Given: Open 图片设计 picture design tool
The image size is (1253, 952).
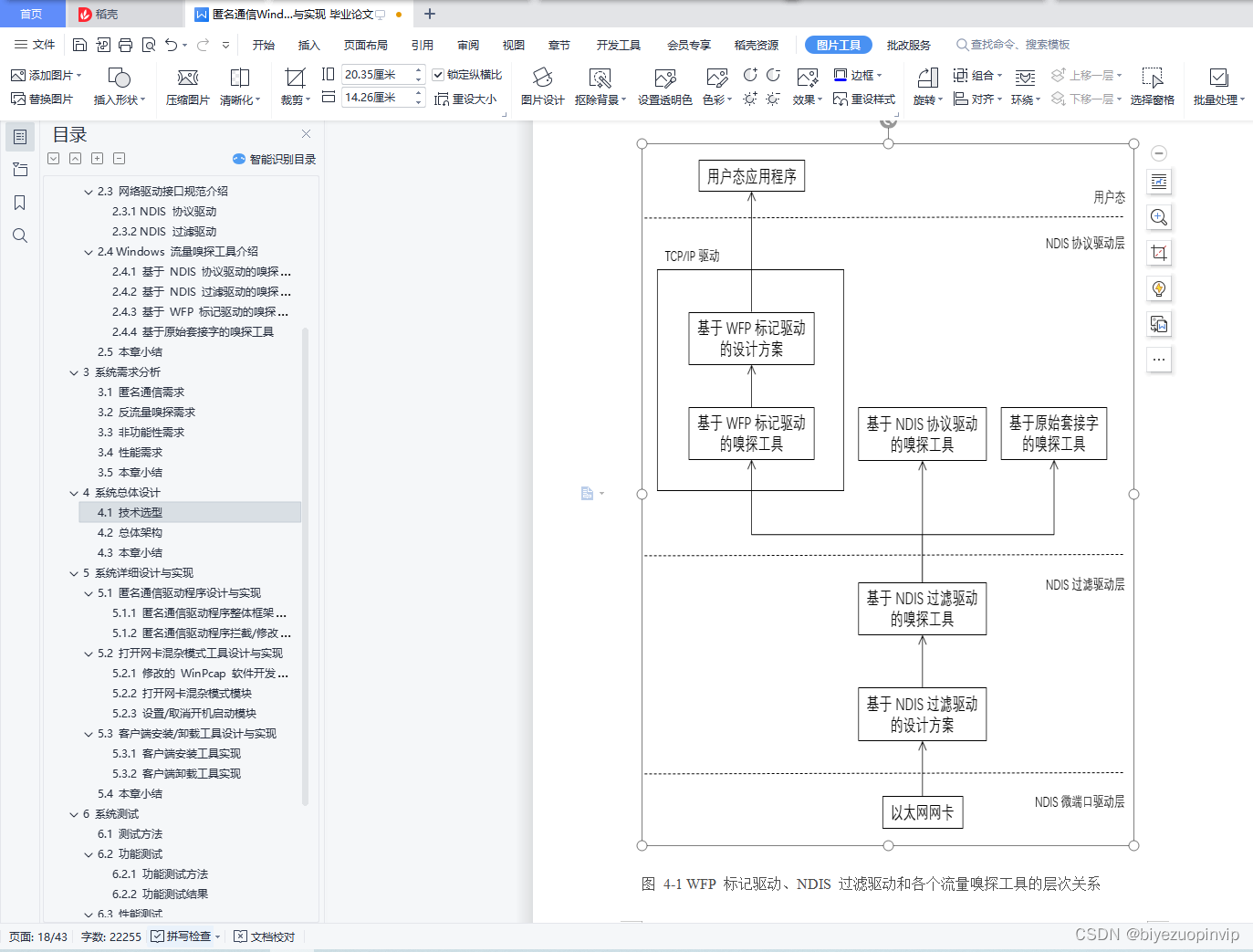Looking at the screenshot, I should (x=542, y=87).
